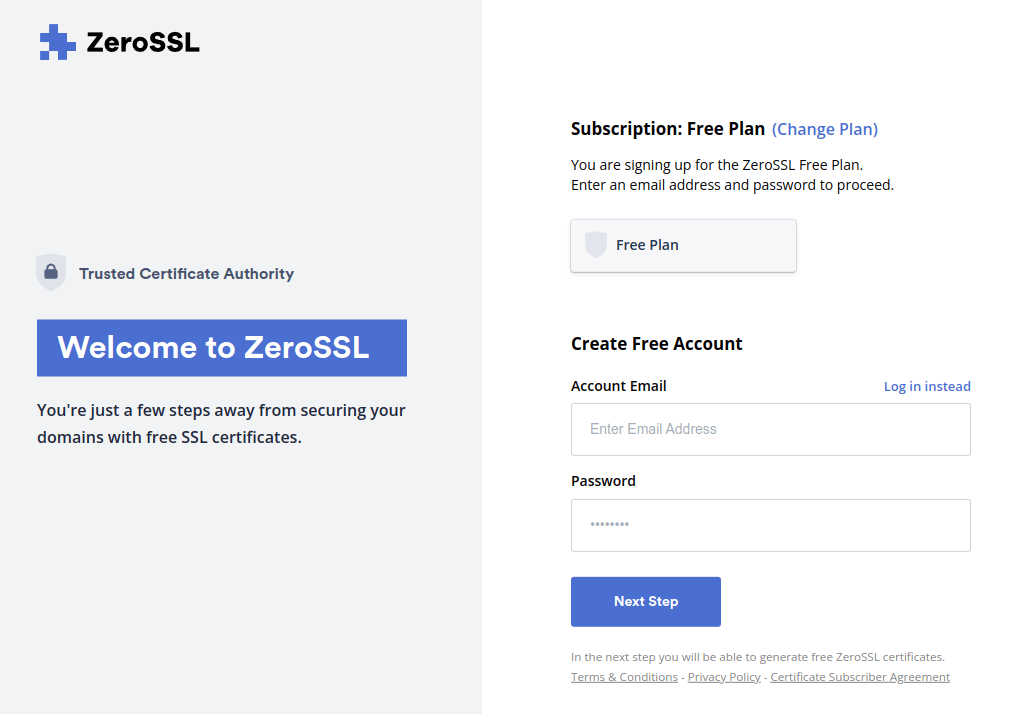Click the ZeroSSL wordmark text

[143, 43]
